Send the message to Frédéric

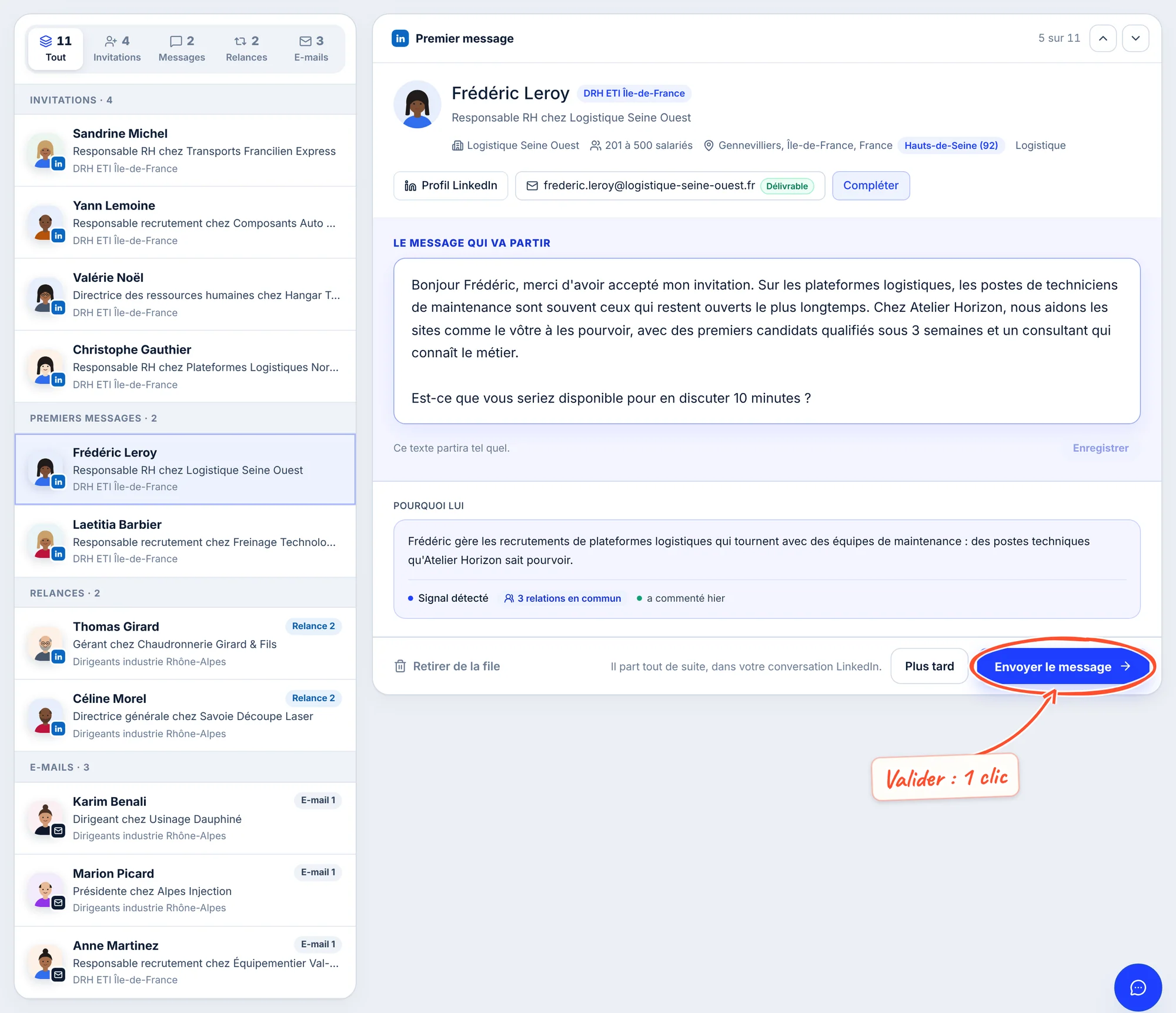1063,666
